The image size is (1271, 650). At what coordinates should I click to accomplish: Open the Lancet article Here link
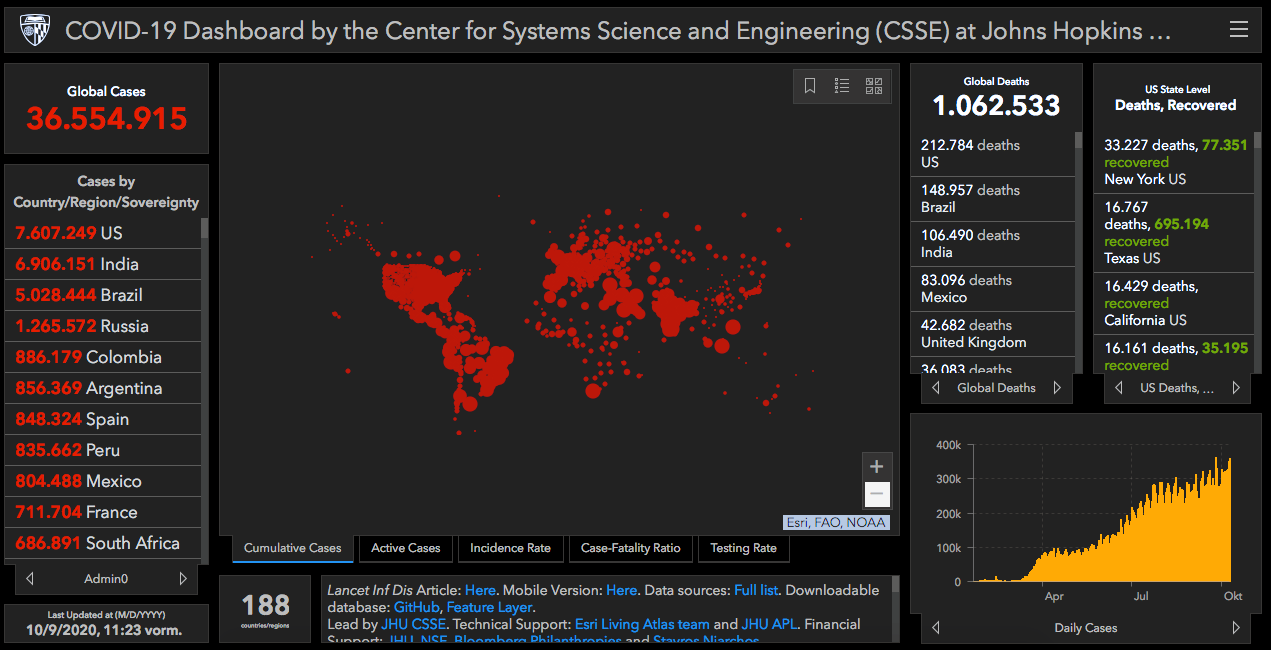[480, 590]
